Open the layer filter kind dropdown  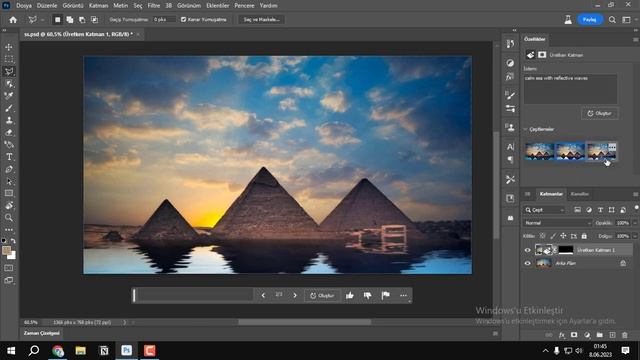click(544, 210)
